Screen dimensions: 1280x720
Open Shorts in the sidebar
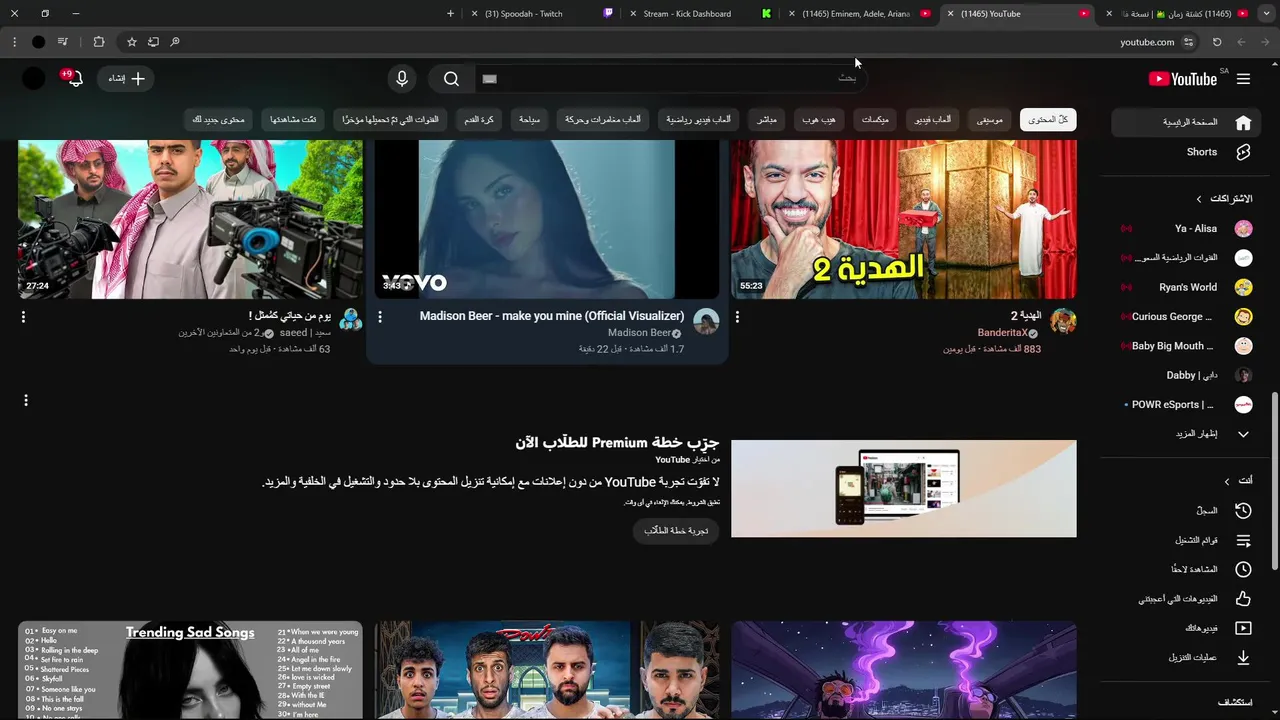1186,152
